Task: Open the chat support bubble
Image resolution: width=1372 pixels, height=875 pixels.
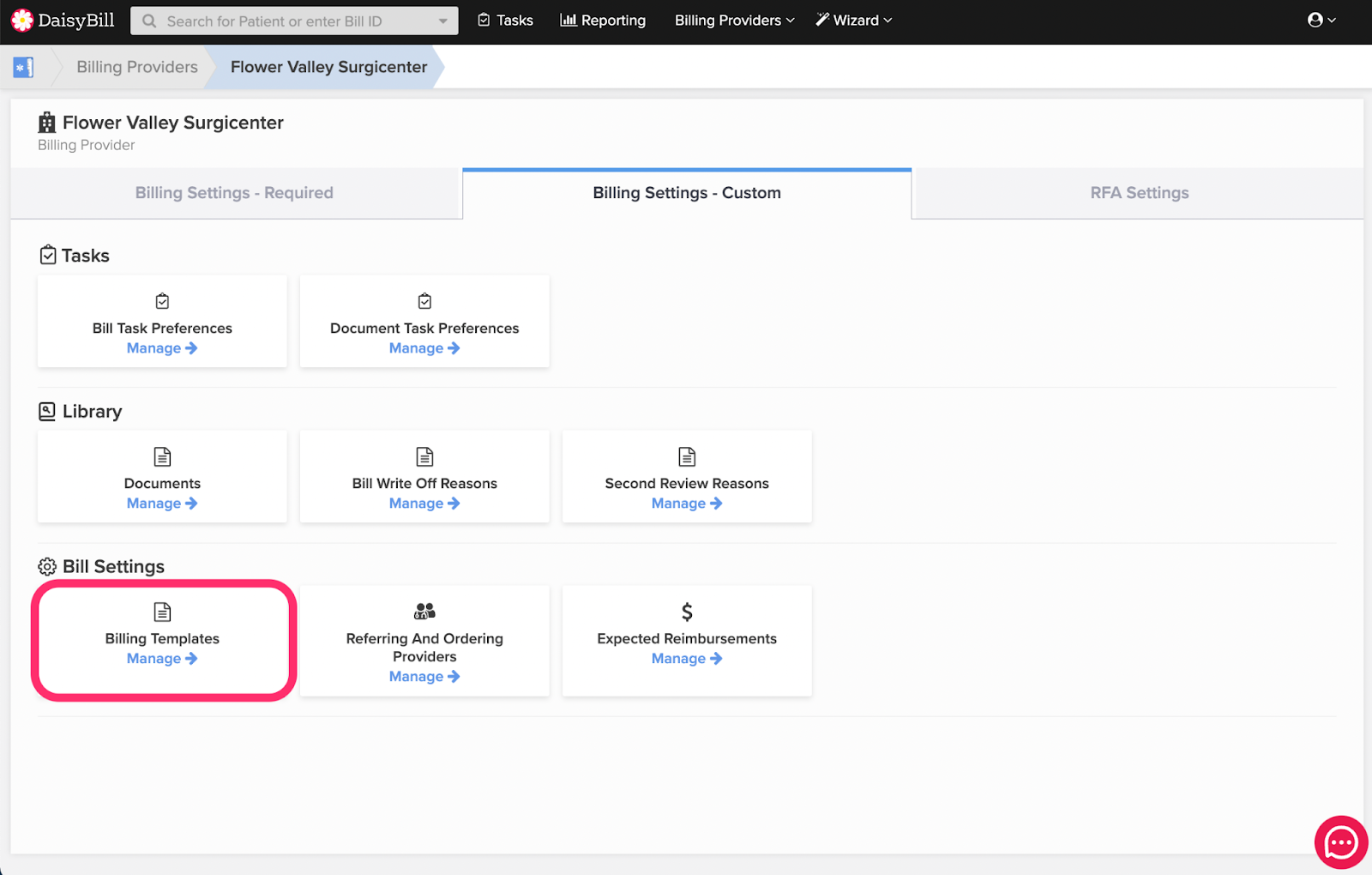Action: 1341,842
